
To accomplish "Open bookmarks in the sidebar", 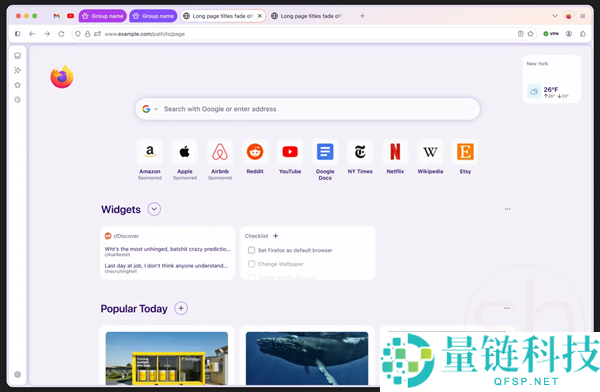I will pyautogui.click(x=18, y=85).
